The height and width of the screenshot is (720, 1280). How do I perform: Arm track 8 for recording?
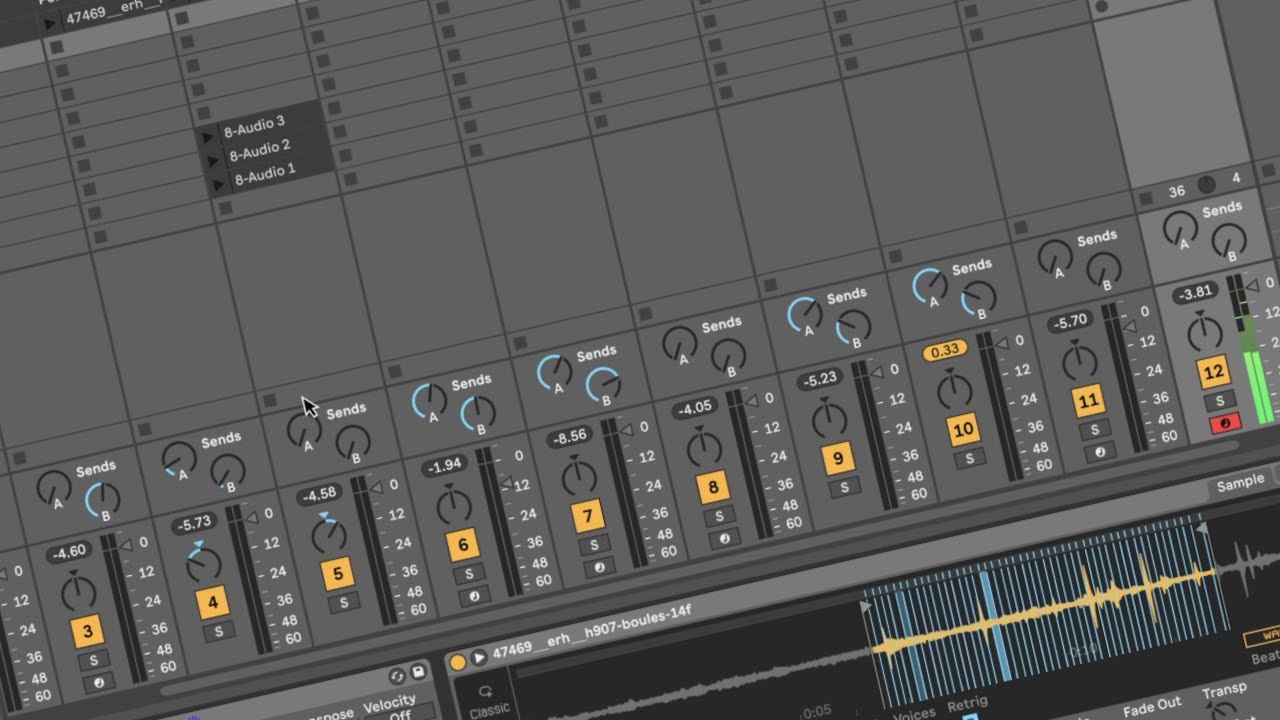click(x=724, y=538)
